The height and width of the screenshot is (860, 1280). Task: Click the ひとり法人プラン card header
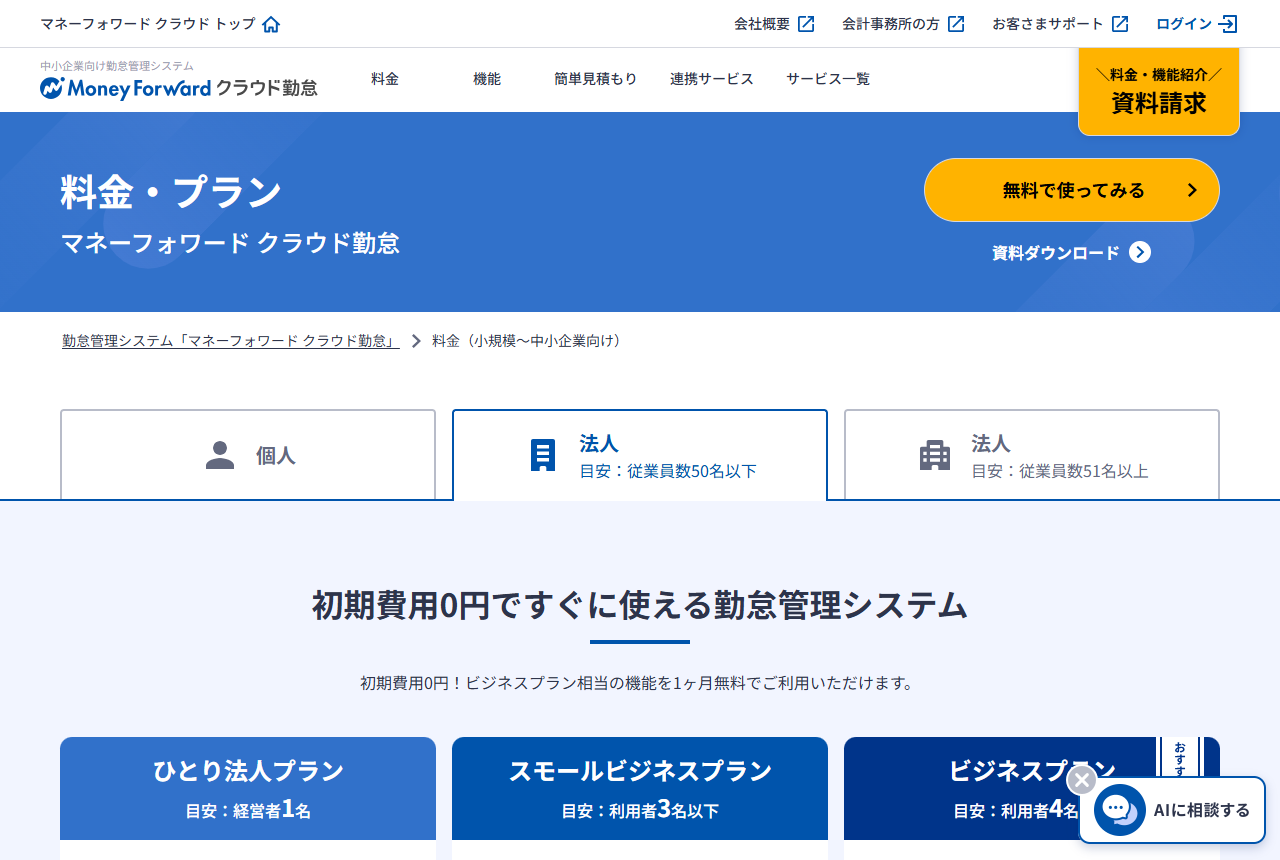pos(248,789)
